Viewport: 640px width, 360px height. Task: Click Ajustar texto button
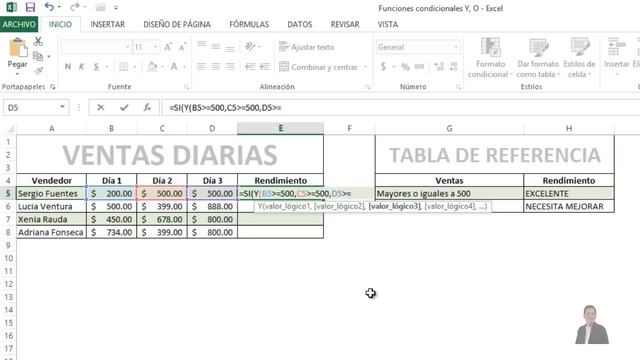[x=307, y=47]
